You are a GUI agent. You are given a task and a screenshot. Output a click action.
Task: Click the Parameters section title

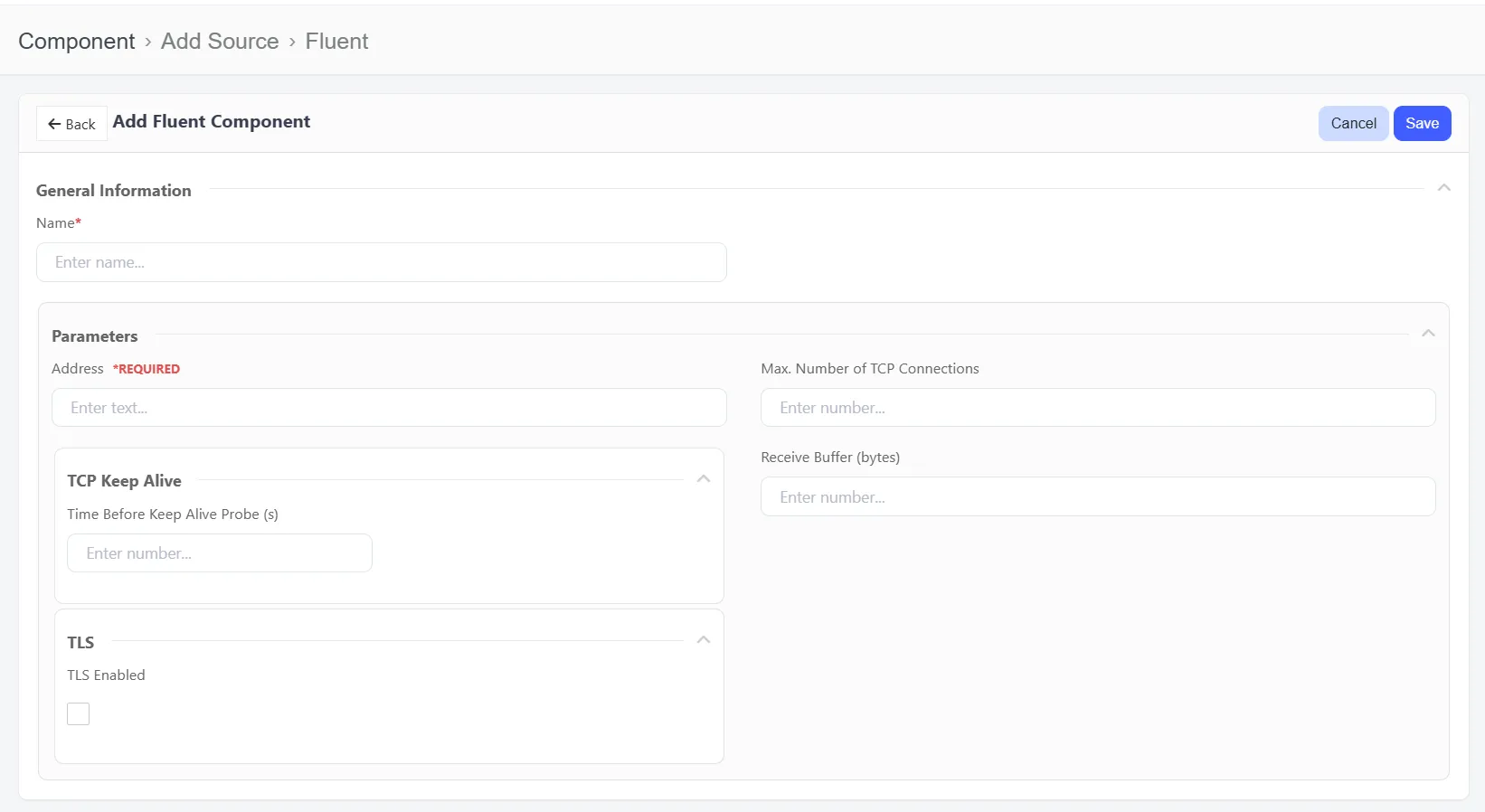95,336
